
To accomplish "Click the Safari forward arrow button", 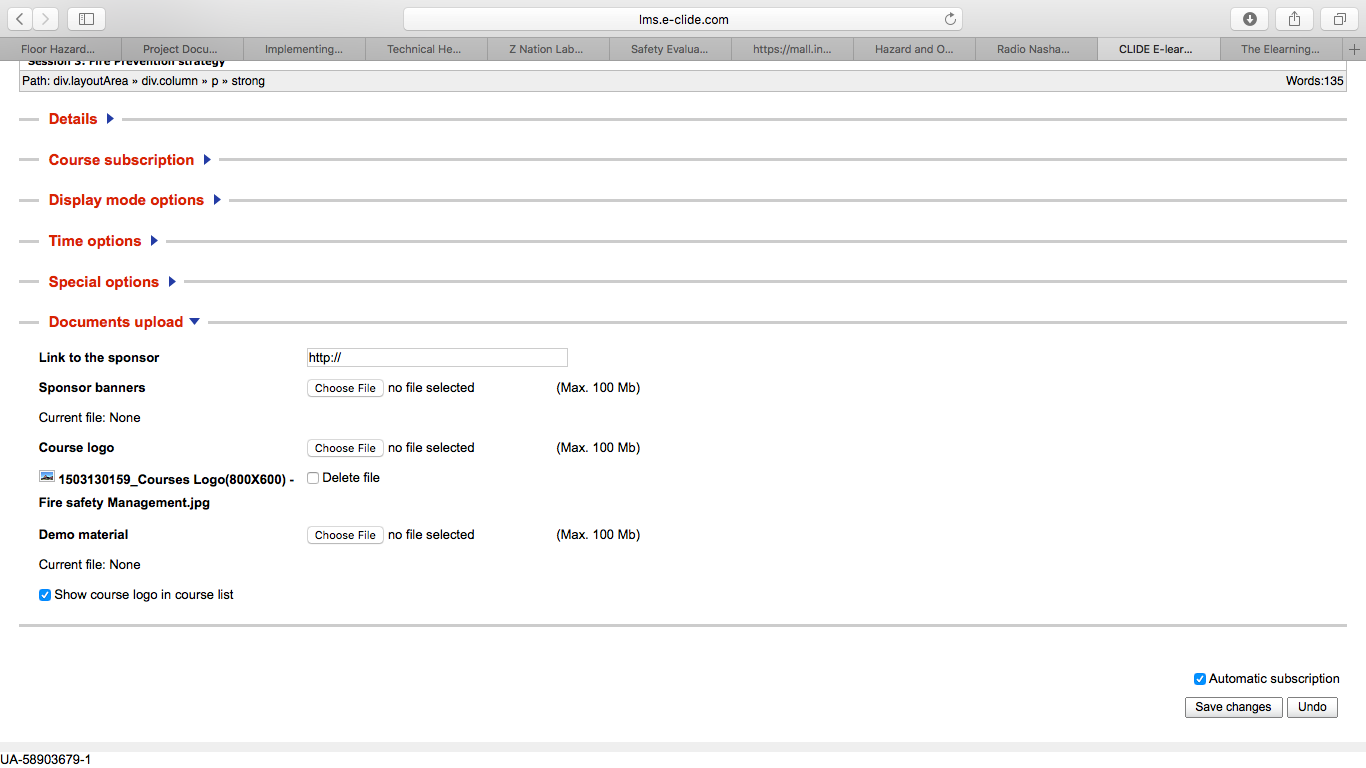I will 46,19.
